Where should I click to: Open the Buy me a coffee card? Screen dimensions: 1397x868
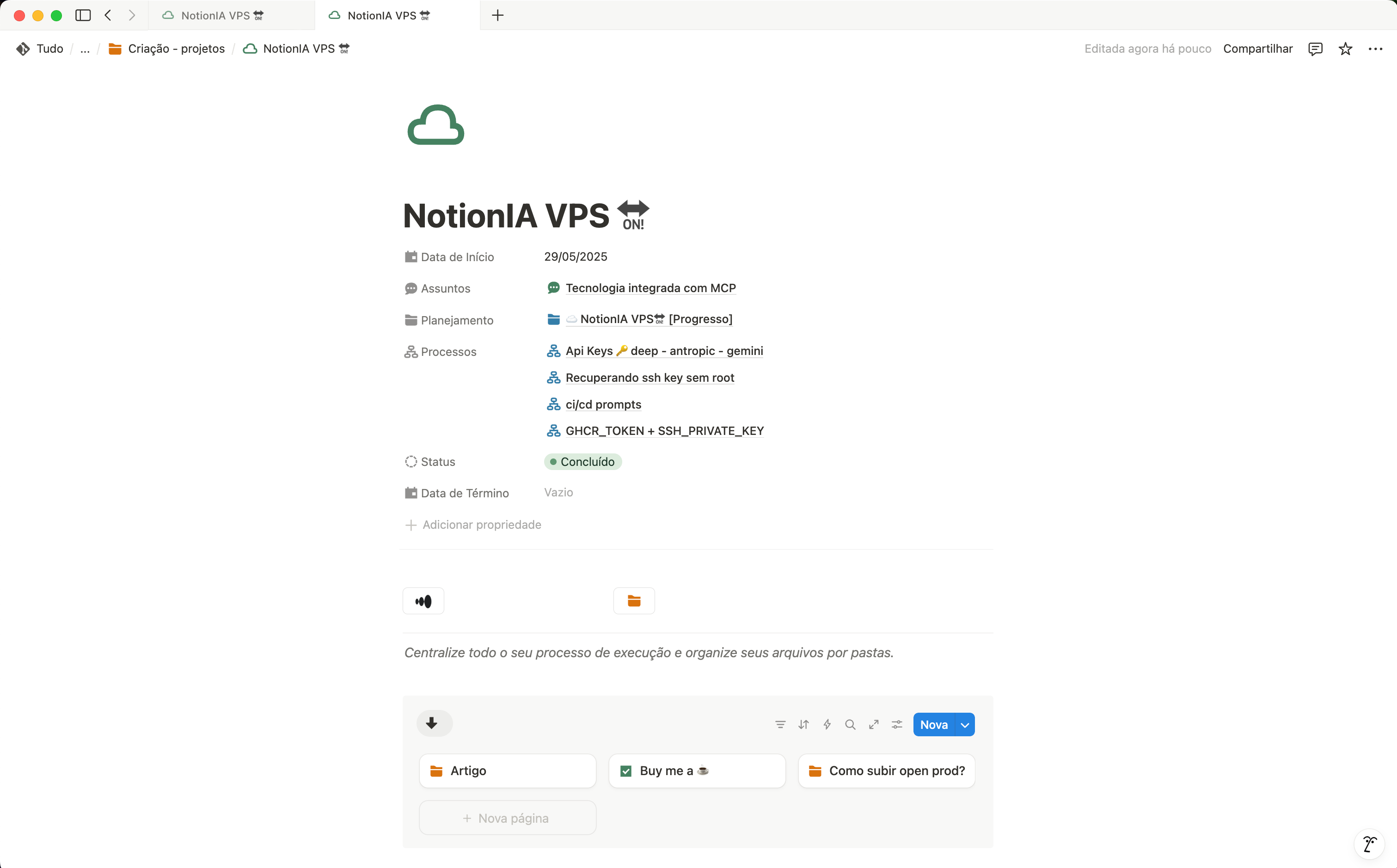697,771
